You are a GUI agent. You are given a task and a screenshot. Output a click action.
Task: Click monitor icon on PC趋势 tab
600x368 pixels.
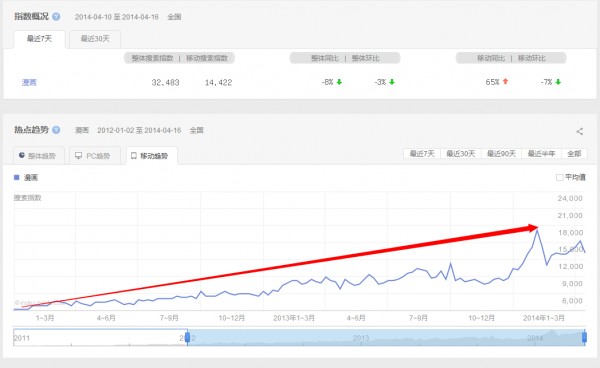click(x=78, y=155)
